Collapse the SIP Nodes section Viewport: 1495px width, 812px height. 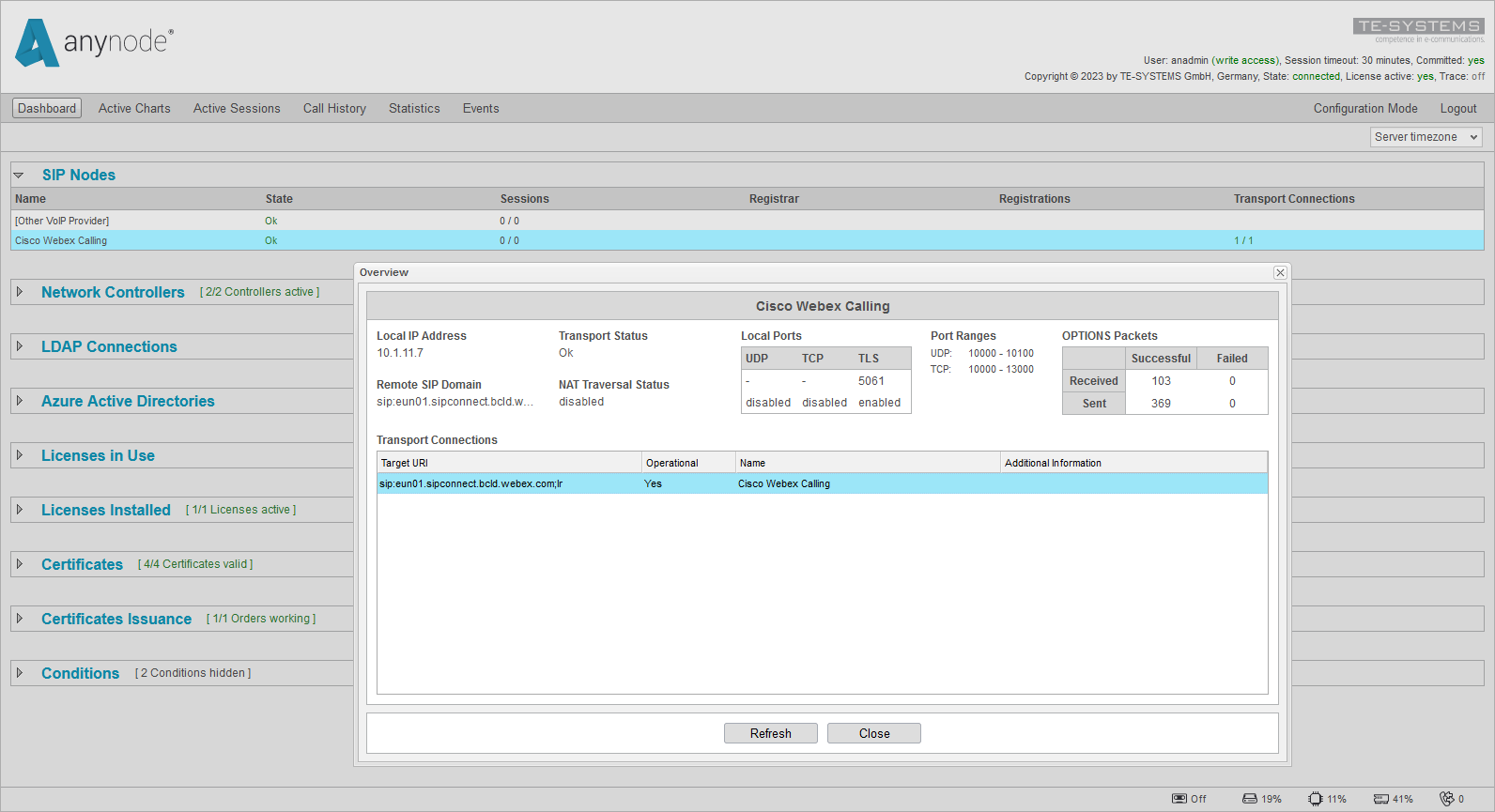click(x=19, y=176)
